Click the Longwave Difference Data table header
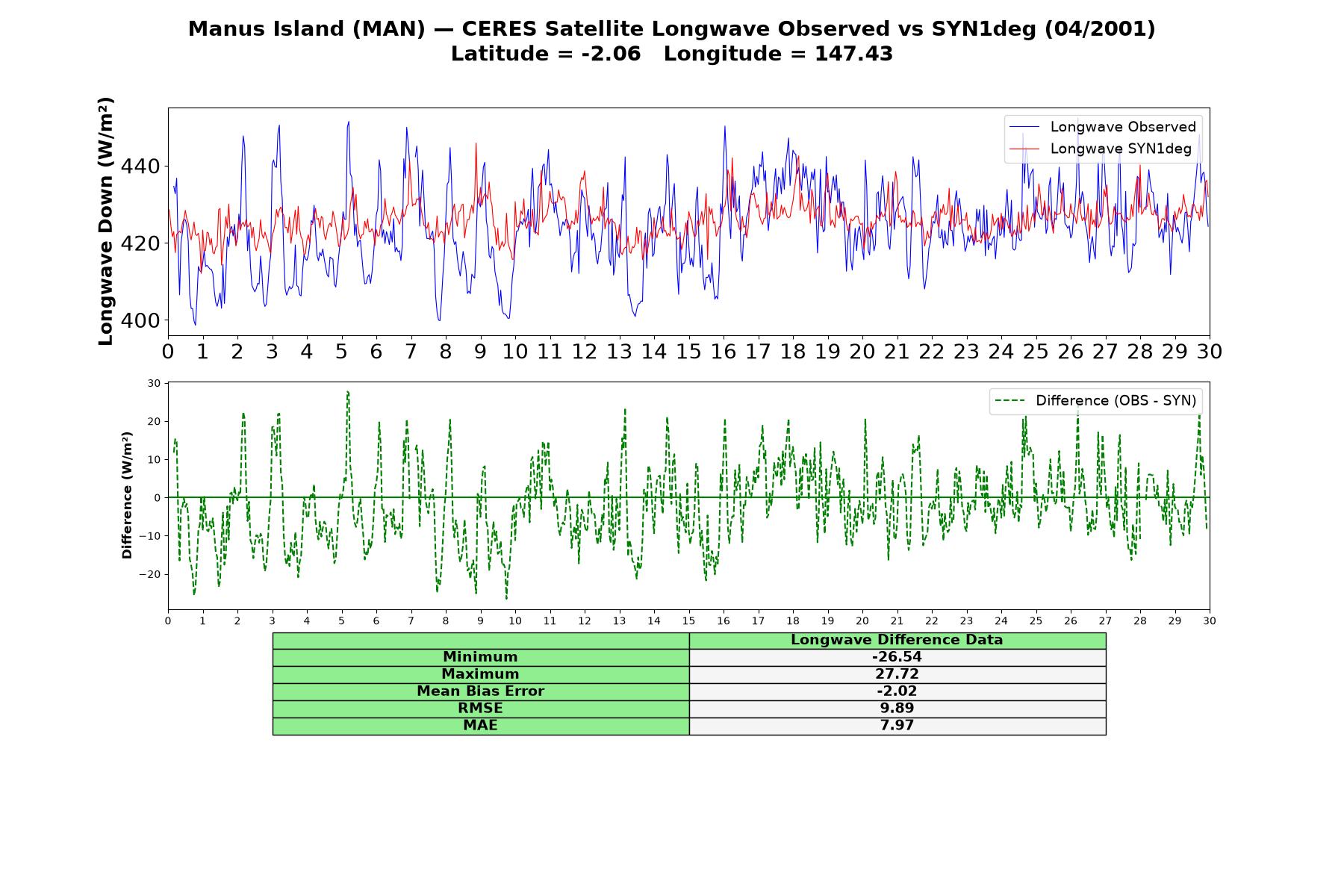The width and height of the screenshot is (1344, 896). pyautogui.click(x=897, y=640)
